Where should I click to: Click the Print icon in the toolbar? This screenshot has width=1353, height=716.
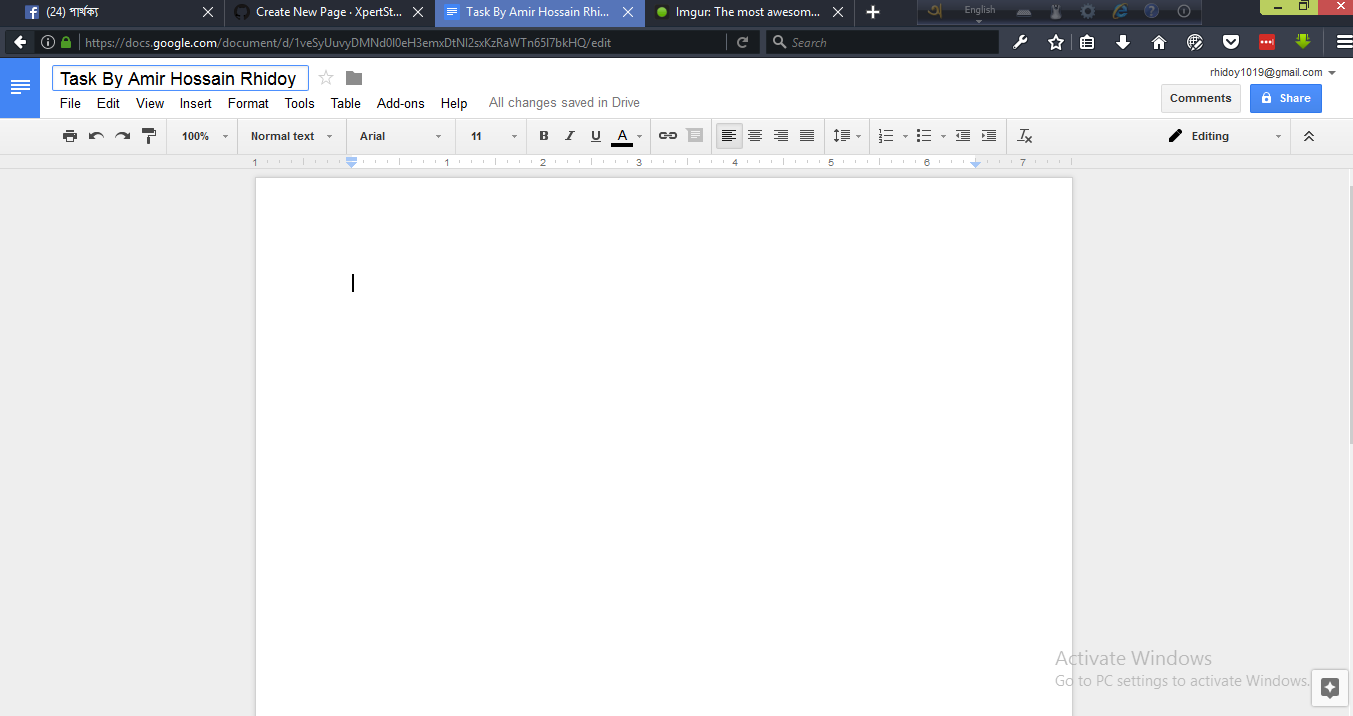tap(70, 136)
